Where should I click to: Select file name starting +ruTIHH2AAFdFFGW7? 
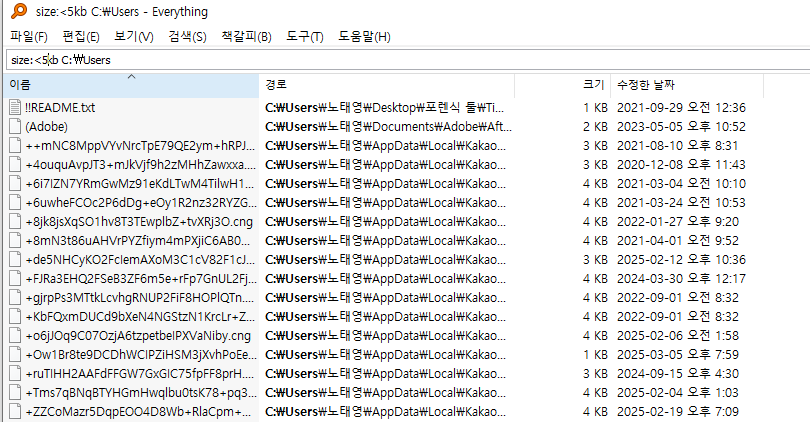[x=141, y=373]
